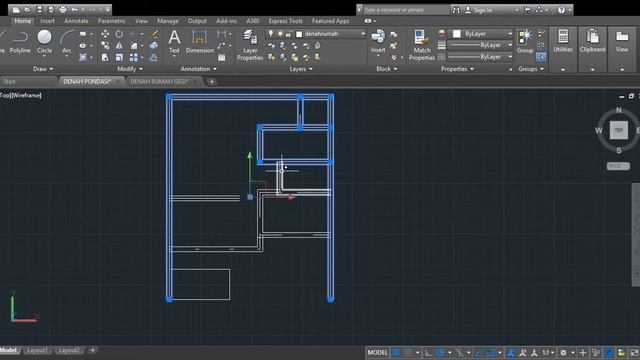Click the Top Wireframe viewport label
This screenshot has height=360, width=640.
[x=21, y=95]
